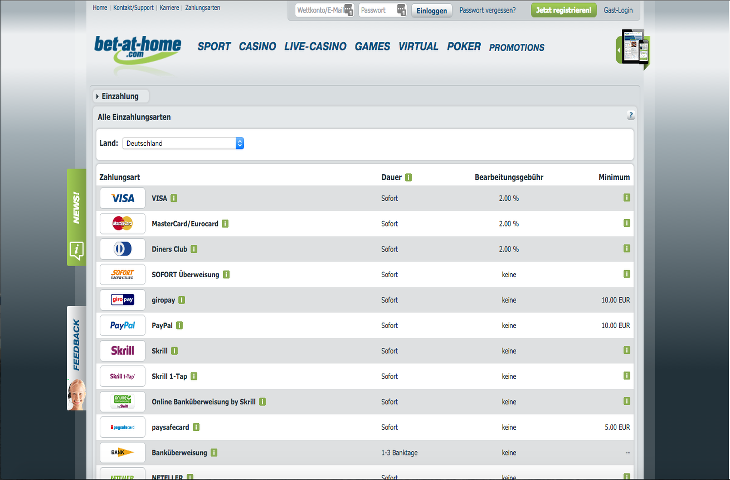Click 5.00 EUR minimum for paysafecard
The width and height of the screenshot is (730, 480).
click(617, 427)
